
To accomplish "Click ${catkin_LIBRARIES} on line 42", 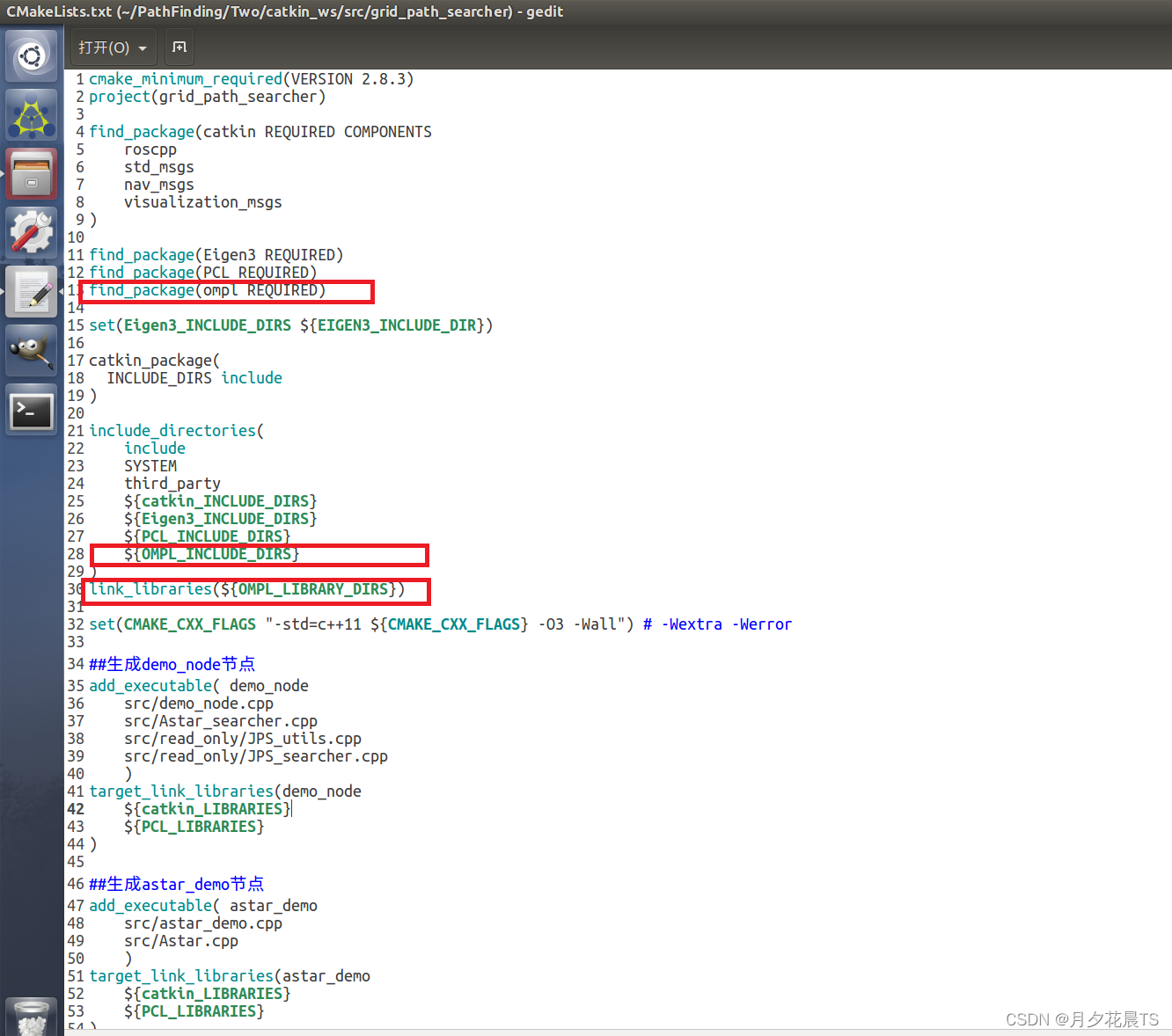I will (x=208, y=809).
